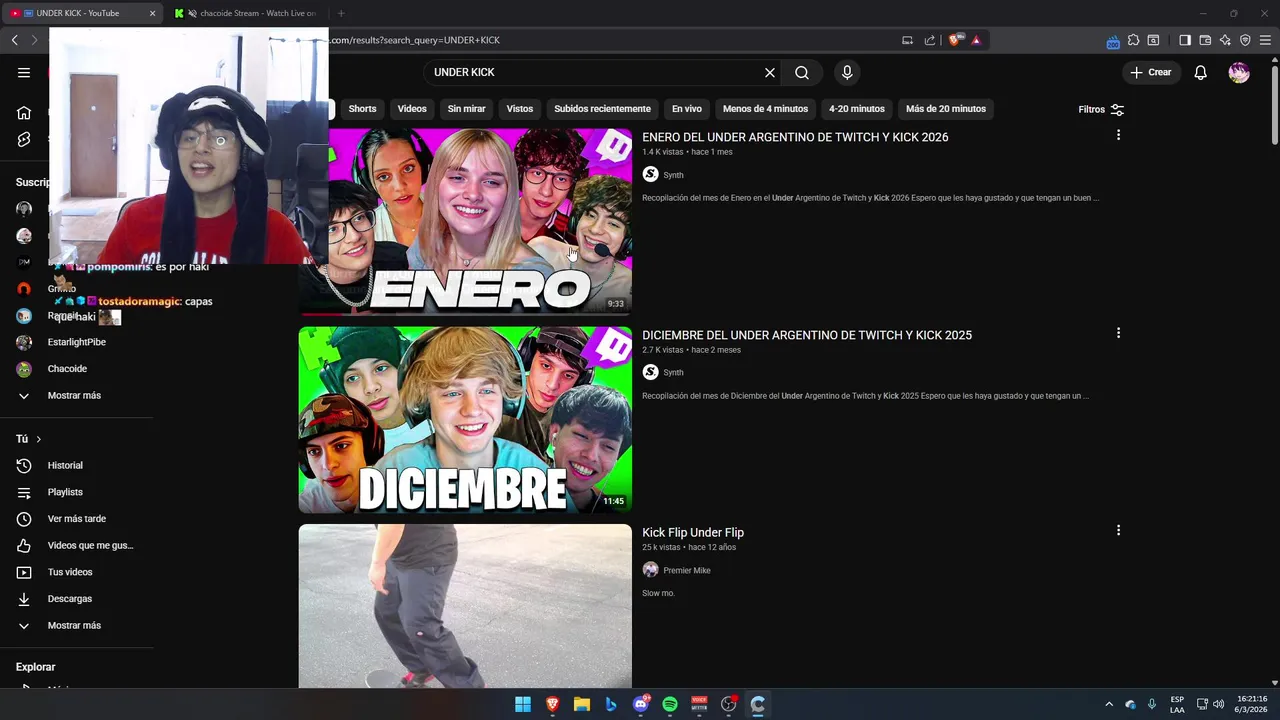Click the YouTube Home sidebar icon
This screenshot has width=1280, height=720.
click(24, 112)
